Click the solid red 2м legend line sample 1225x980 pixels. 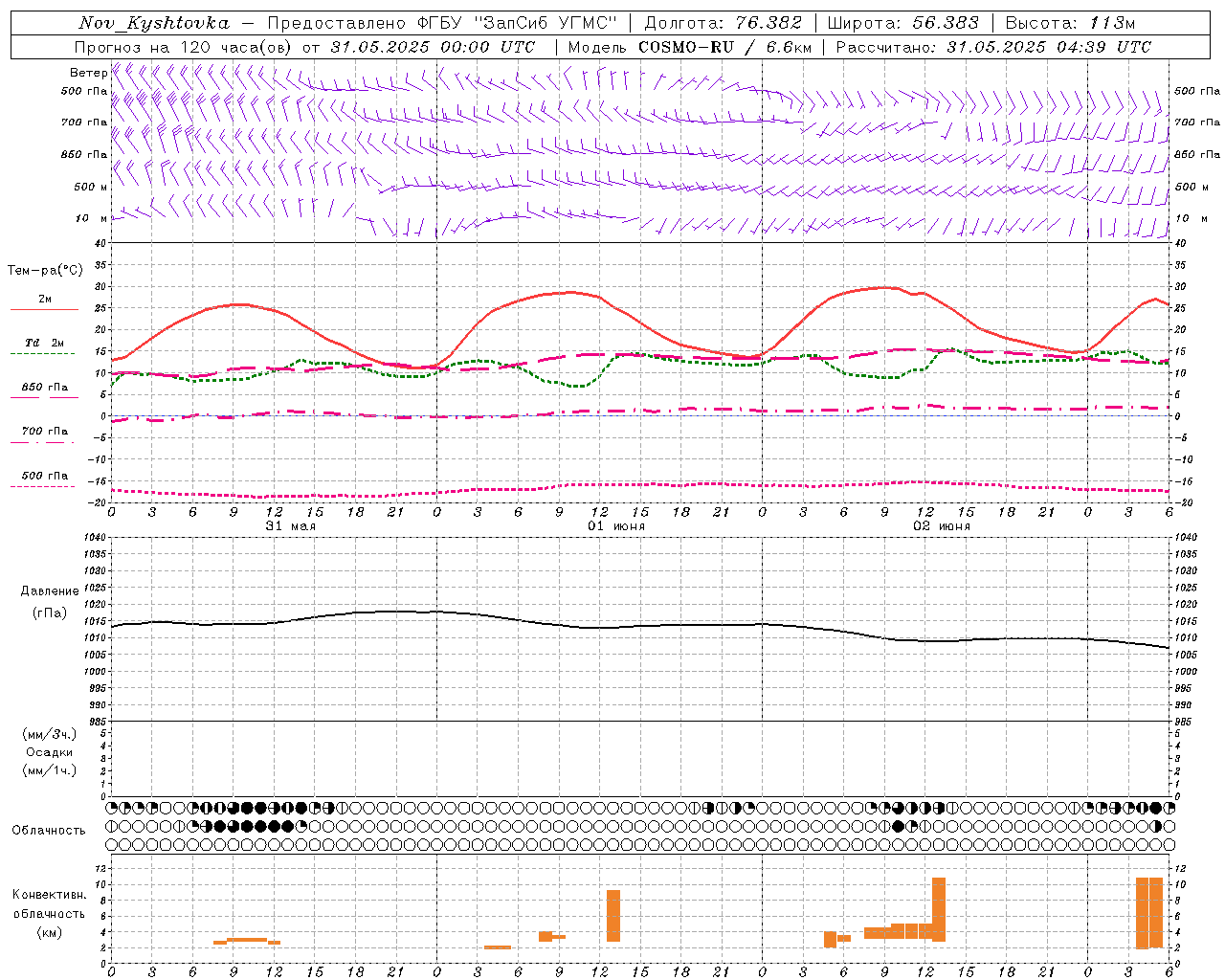click(44, 310)
